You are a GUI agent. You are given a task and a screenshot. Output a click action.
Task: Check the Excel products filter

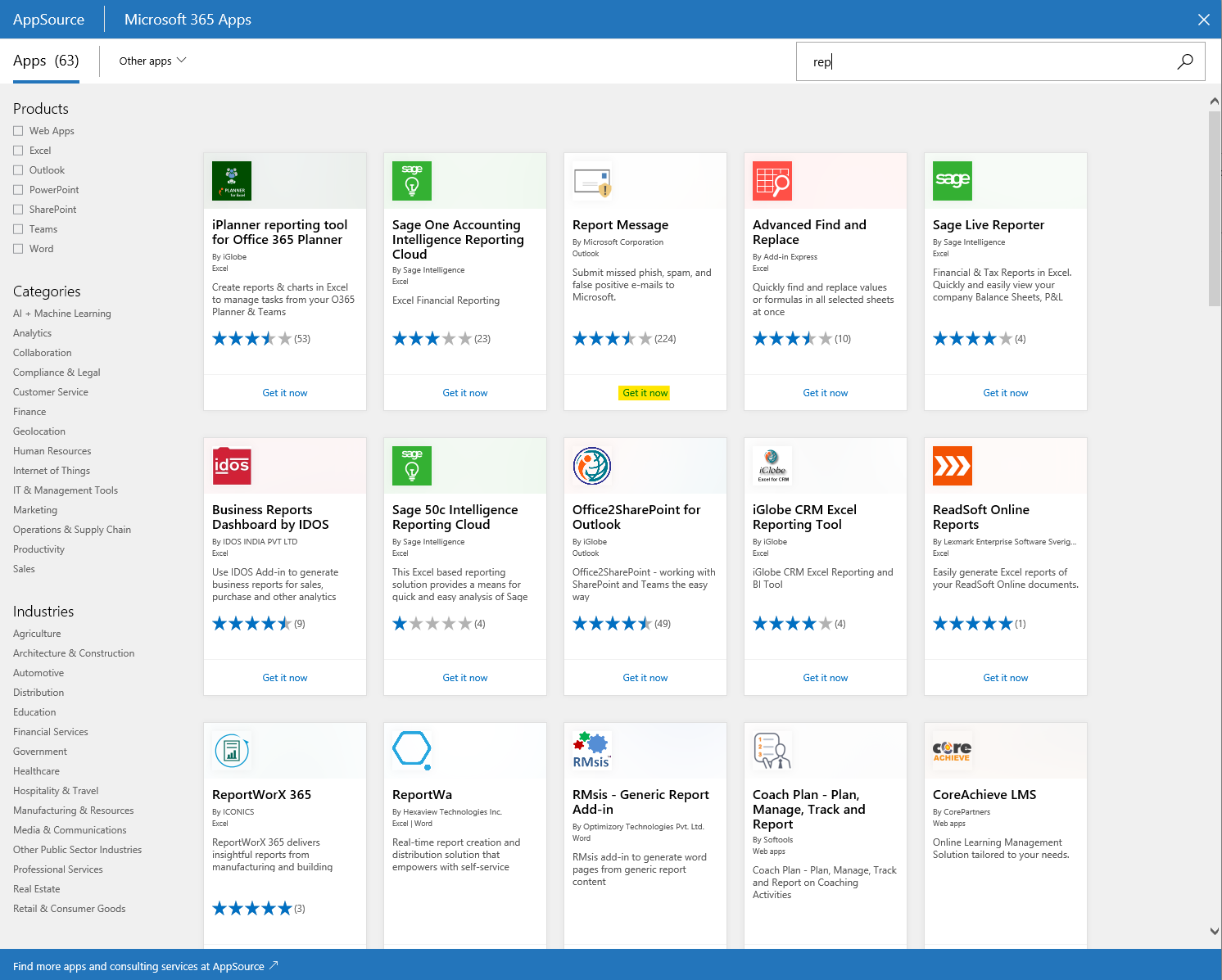coord(17,150)
